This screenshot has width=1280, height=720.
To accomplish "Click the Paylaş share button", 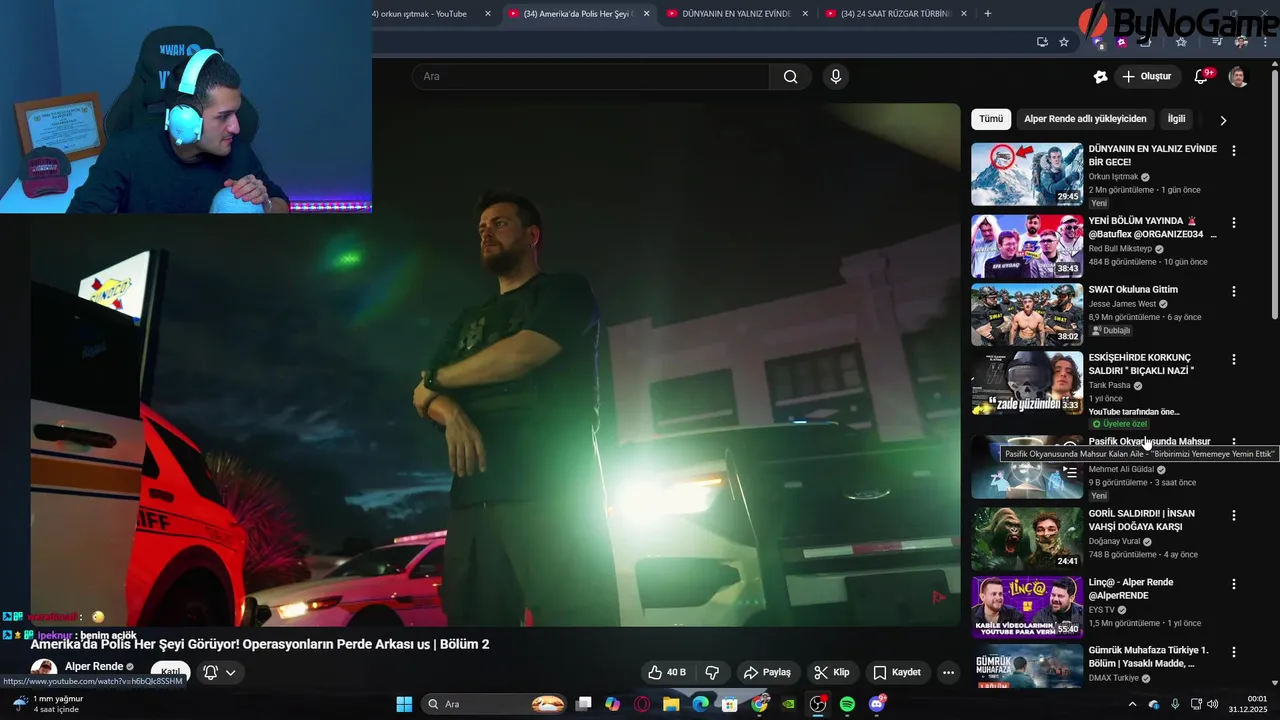I will [x=768, y=672].
